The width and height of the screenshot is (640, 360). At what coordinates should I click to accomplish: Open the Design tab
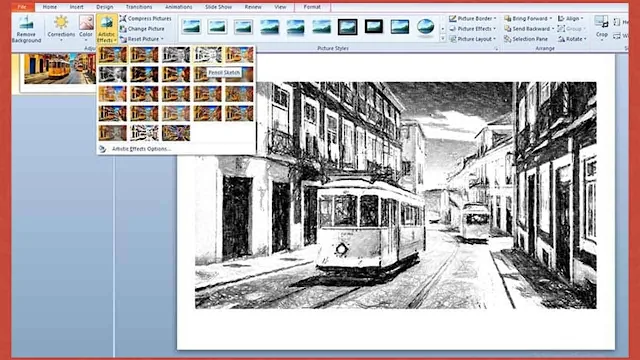[104, 7]
